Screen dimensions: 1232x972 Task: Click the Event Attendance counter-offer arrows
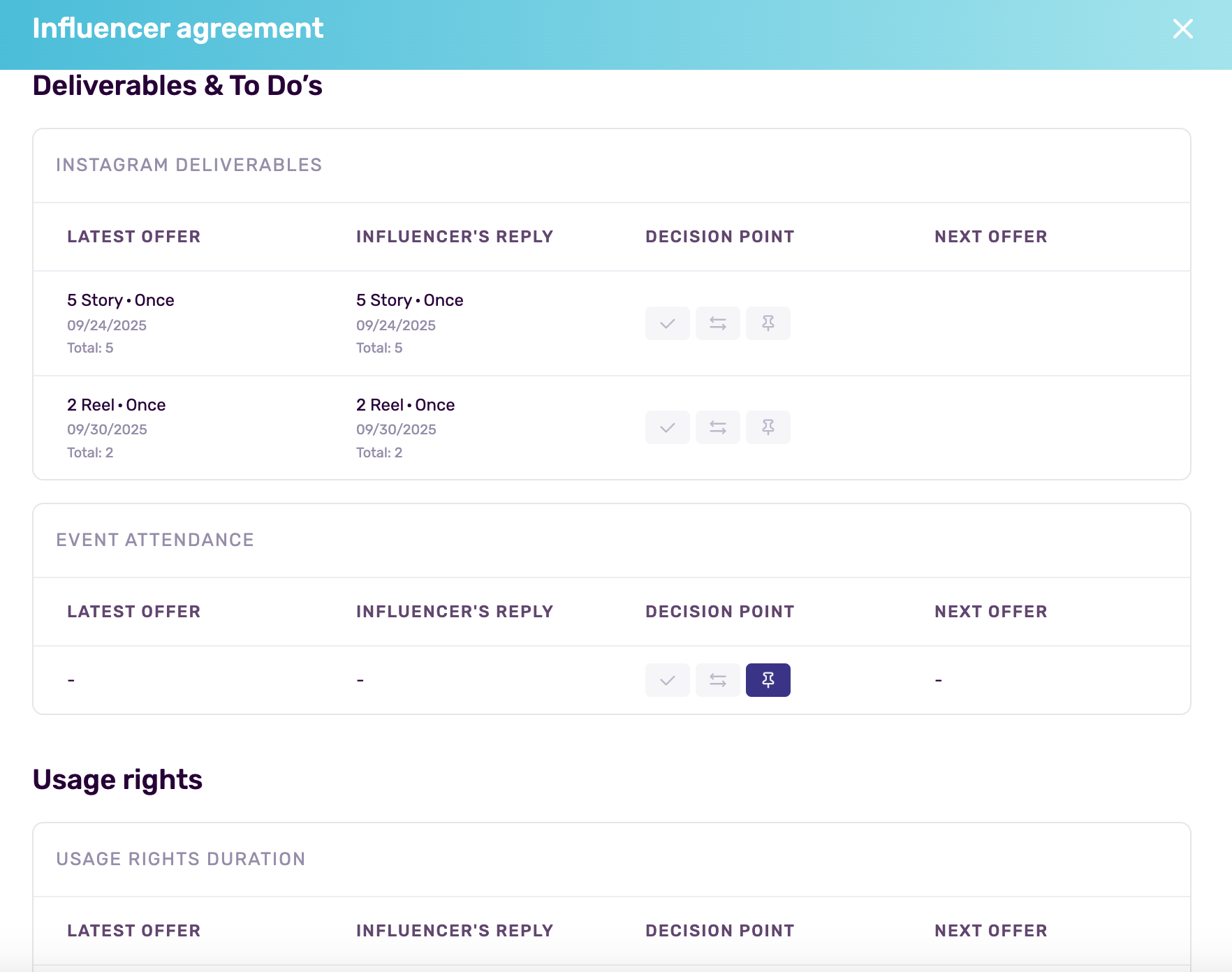(x=717, y=680)
